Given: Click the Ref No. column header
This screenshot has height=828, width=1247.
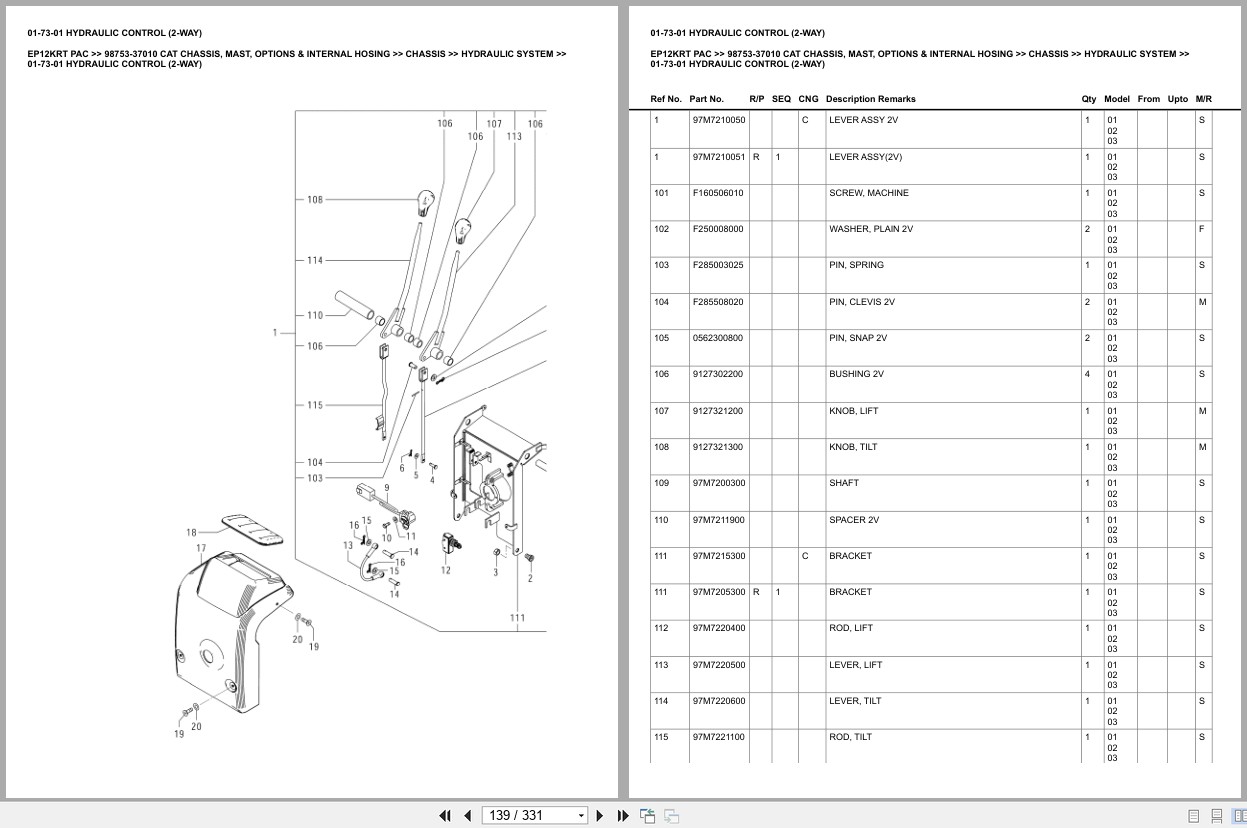Looking at the screenshot, I should 666,99.
